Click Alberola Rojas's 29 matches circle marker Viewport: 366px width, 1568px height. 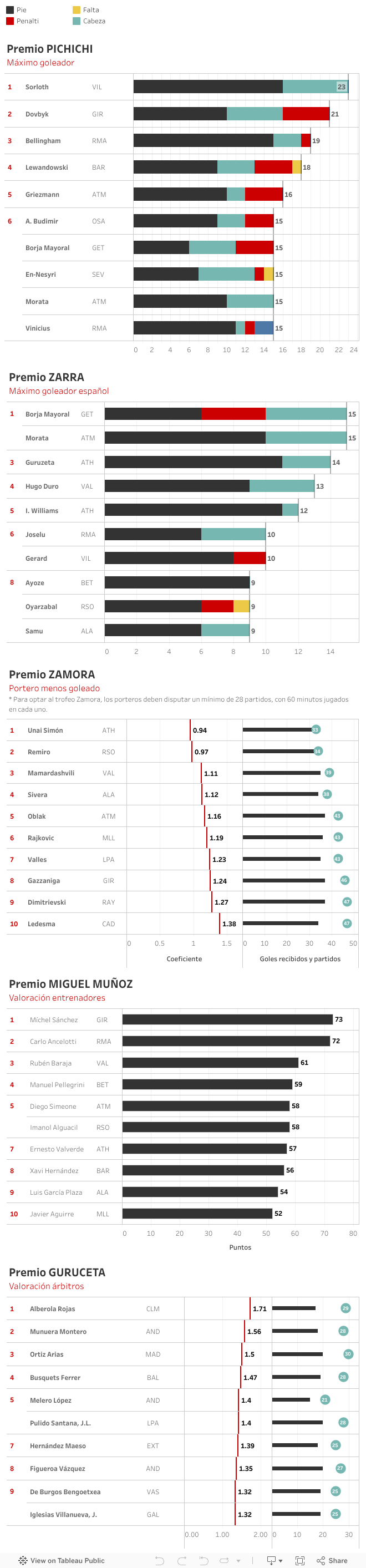point(345,1308)
